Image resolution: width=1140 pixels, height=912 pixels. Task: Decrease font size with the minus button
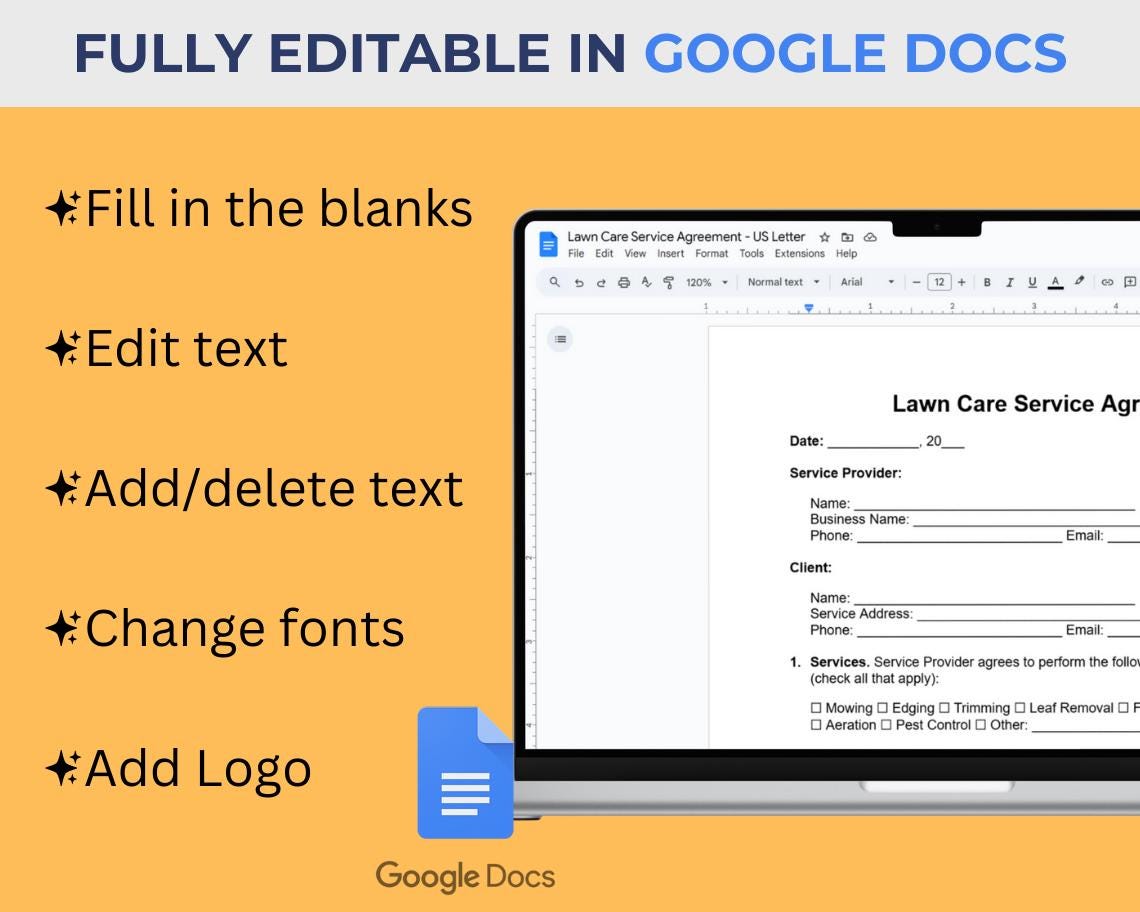point(916,282)
